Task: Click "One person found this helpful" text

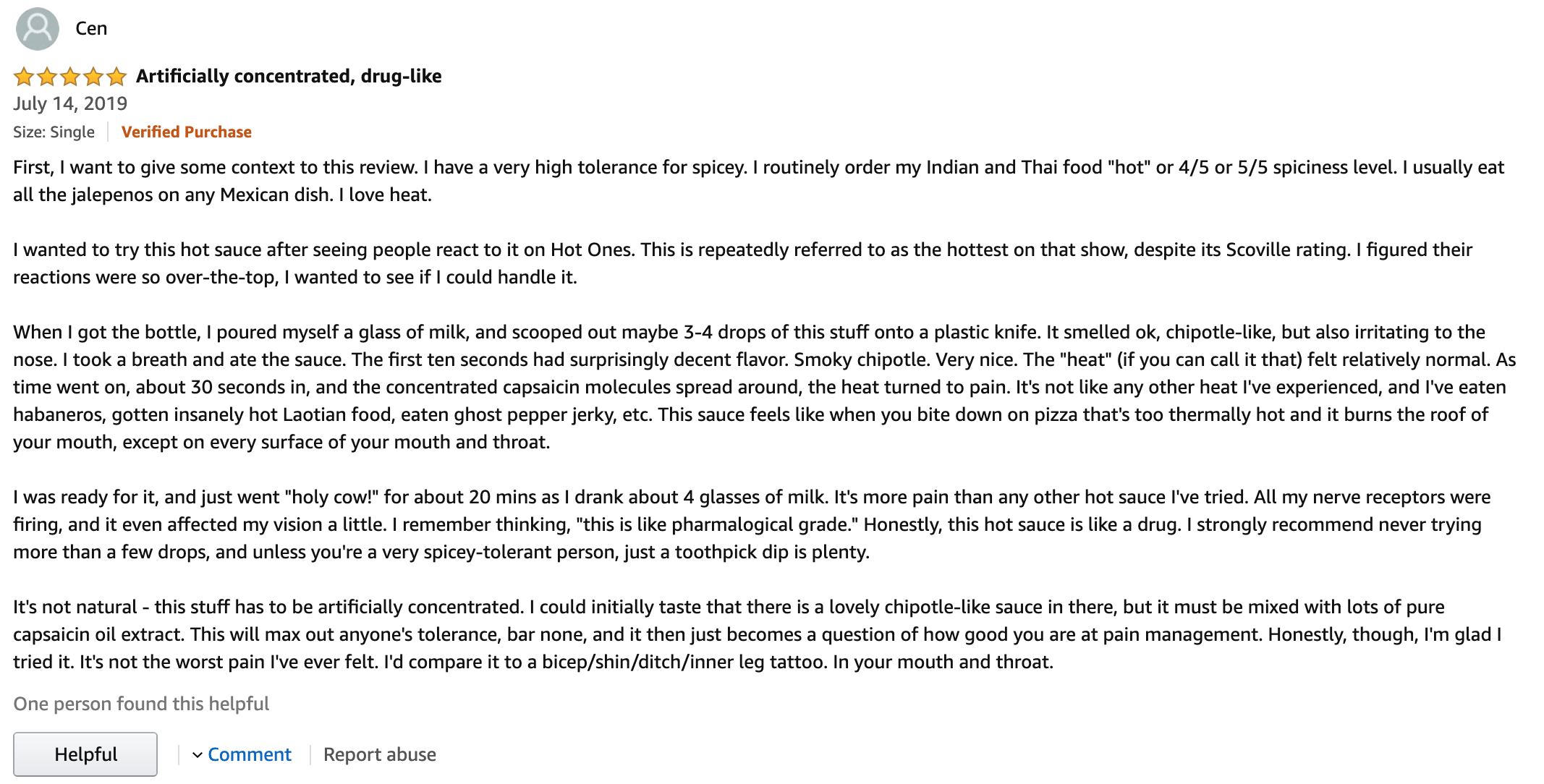Action: tap(141, 704)
